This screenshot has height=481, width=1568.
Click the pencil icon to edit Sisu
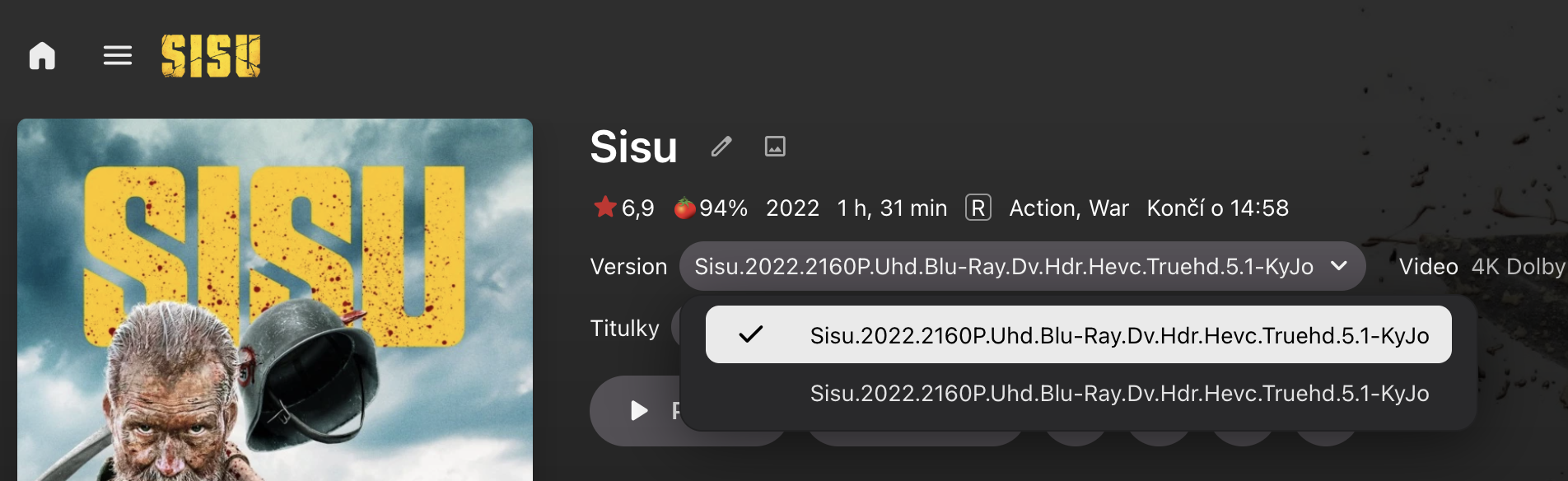click(722, 146)
